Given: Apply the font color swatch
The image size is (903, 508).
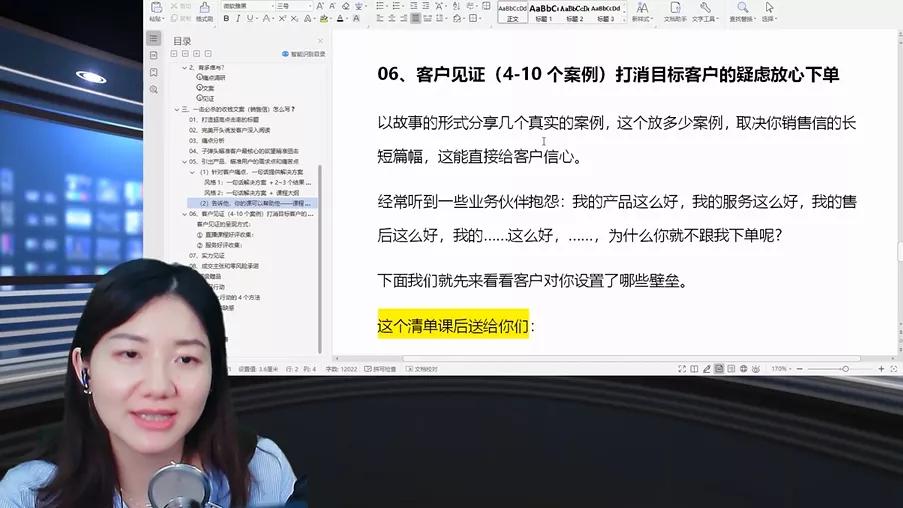Looking at the screenshot, I should (x=340, y=18).
